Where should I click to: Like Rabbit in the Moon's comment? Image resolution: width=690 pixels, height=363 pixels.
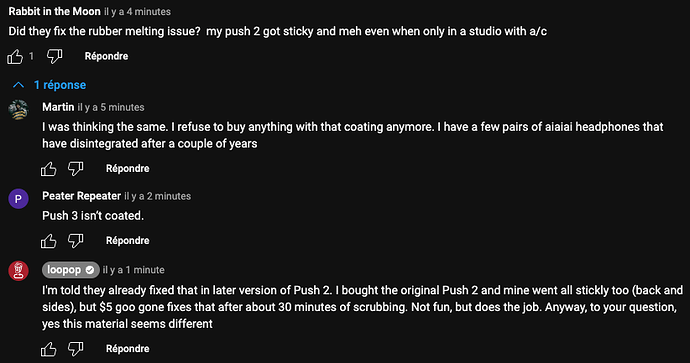coord(15,56)
